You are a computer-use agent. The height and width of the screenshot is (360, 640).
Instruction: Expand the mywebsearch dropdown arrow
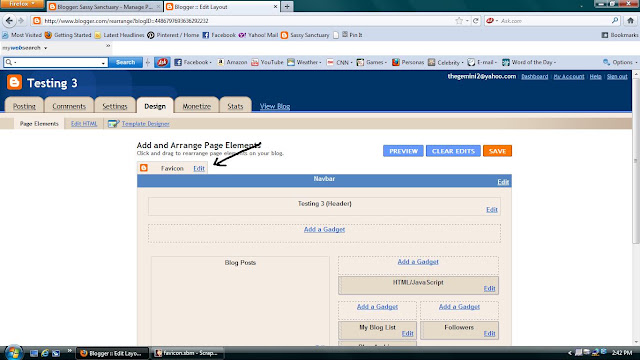coord(45,48)
